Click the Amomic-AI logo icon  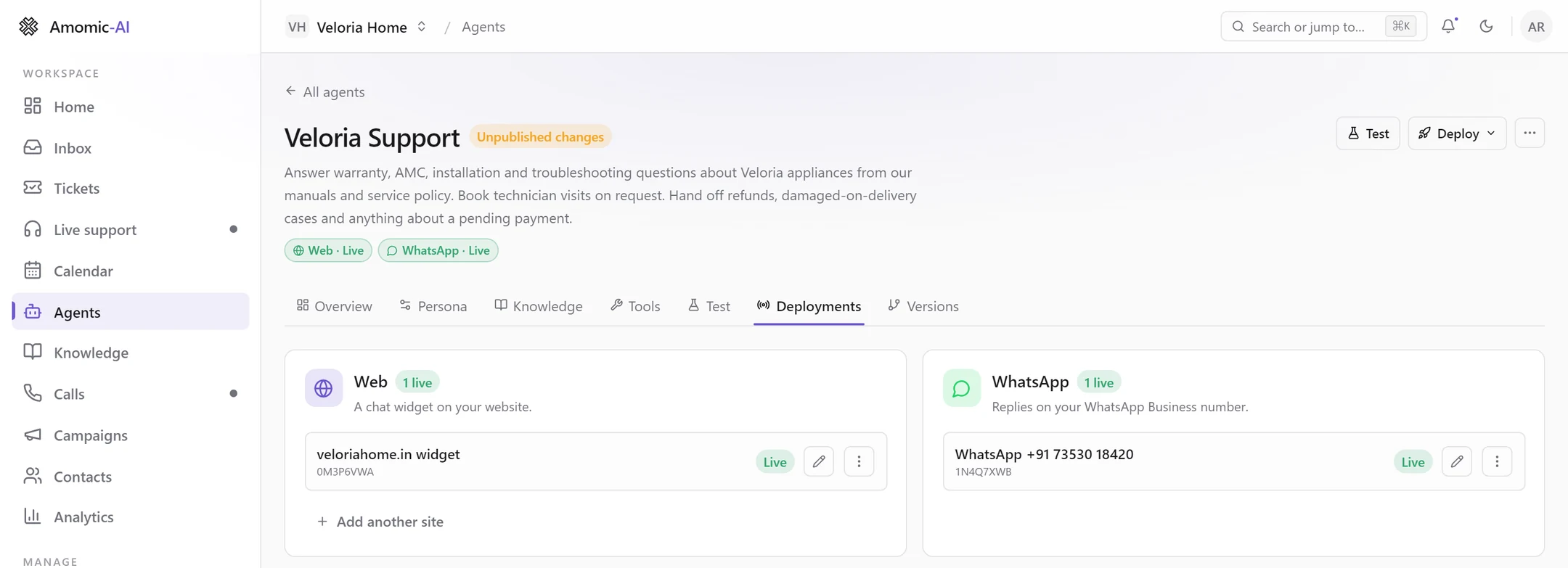(28, 27)
